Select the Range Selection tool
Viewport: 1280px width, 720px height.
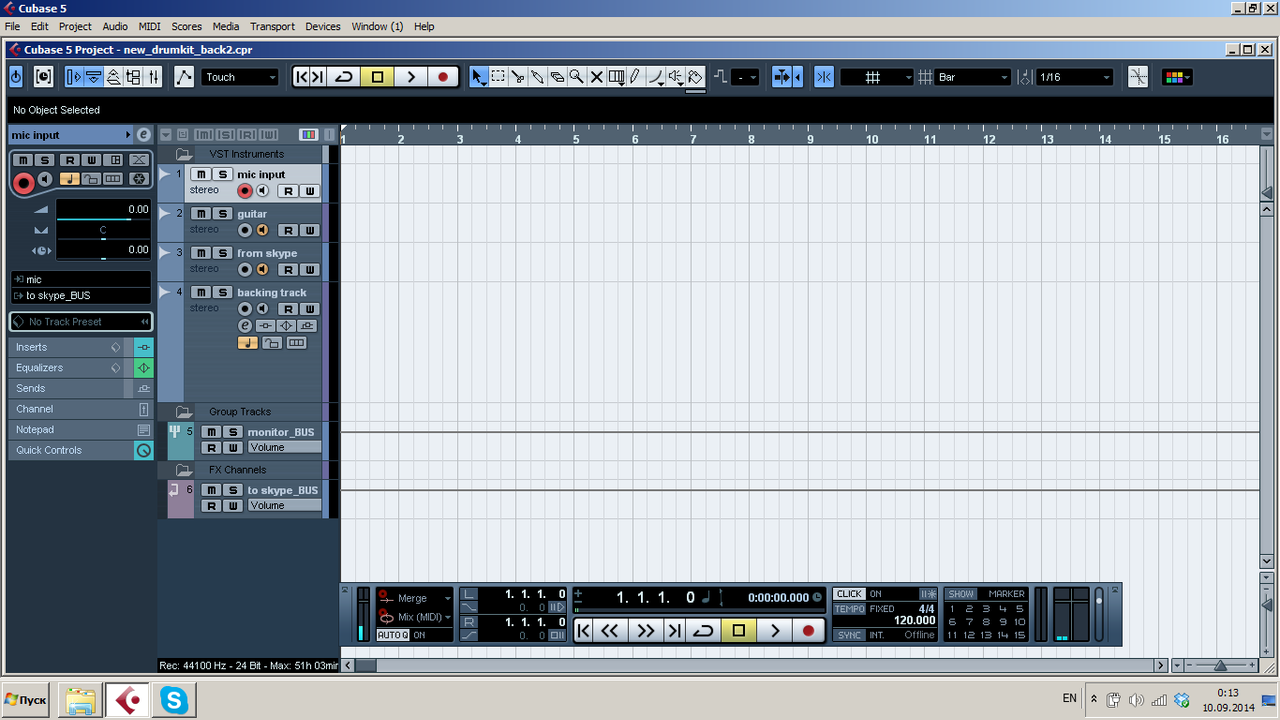click(x=498, y=76)
